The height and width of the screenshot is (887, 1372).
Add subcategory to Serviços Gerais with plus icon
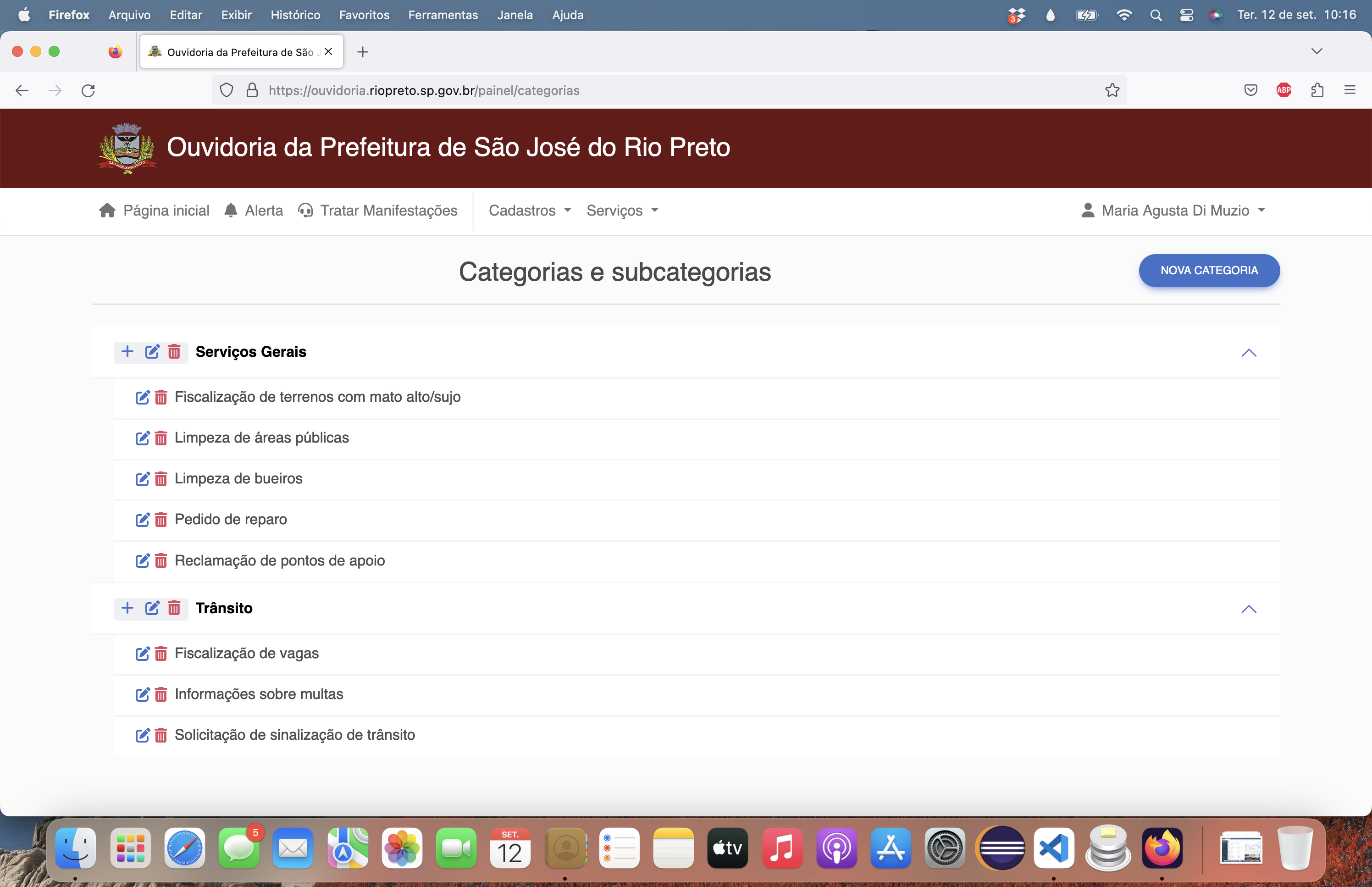click(x=127, y=351)
